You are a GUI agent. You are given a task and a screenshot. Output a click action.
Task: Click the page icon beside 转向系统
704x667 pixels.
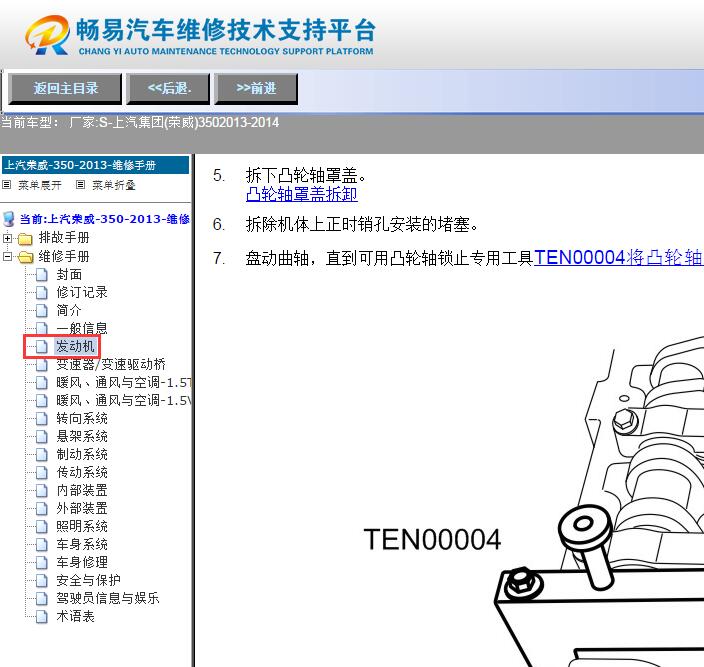pos(41,419)
